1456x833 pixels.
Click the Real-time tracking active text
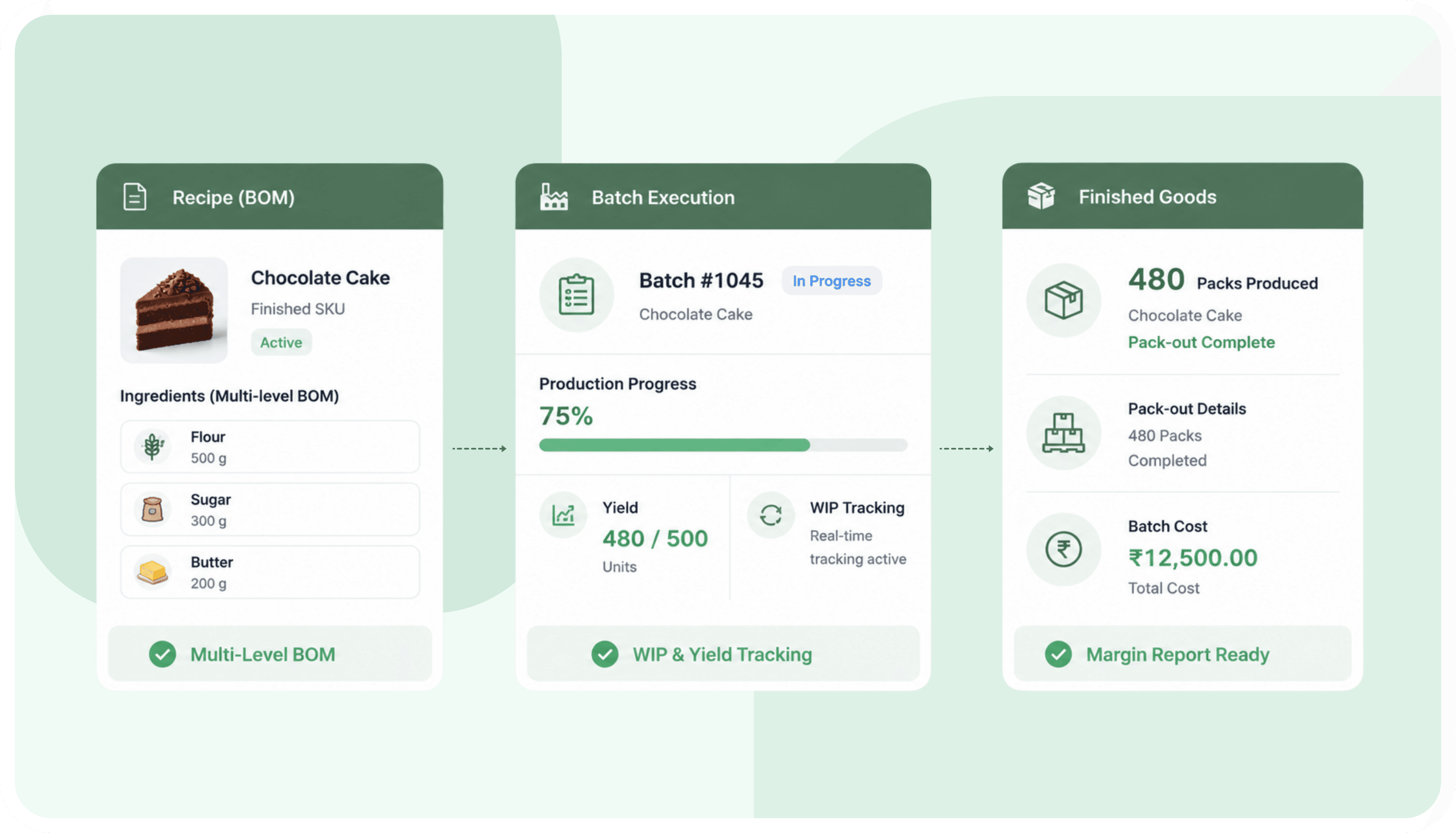click(x=858, y=548)
